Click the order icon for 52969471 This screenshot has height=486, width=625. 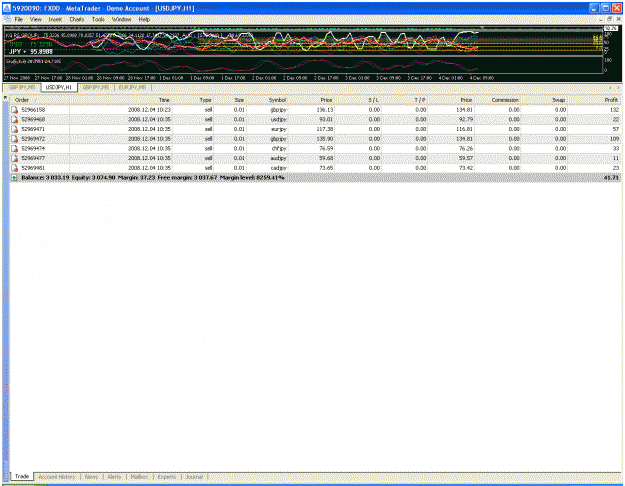click(x=14, y=129)
